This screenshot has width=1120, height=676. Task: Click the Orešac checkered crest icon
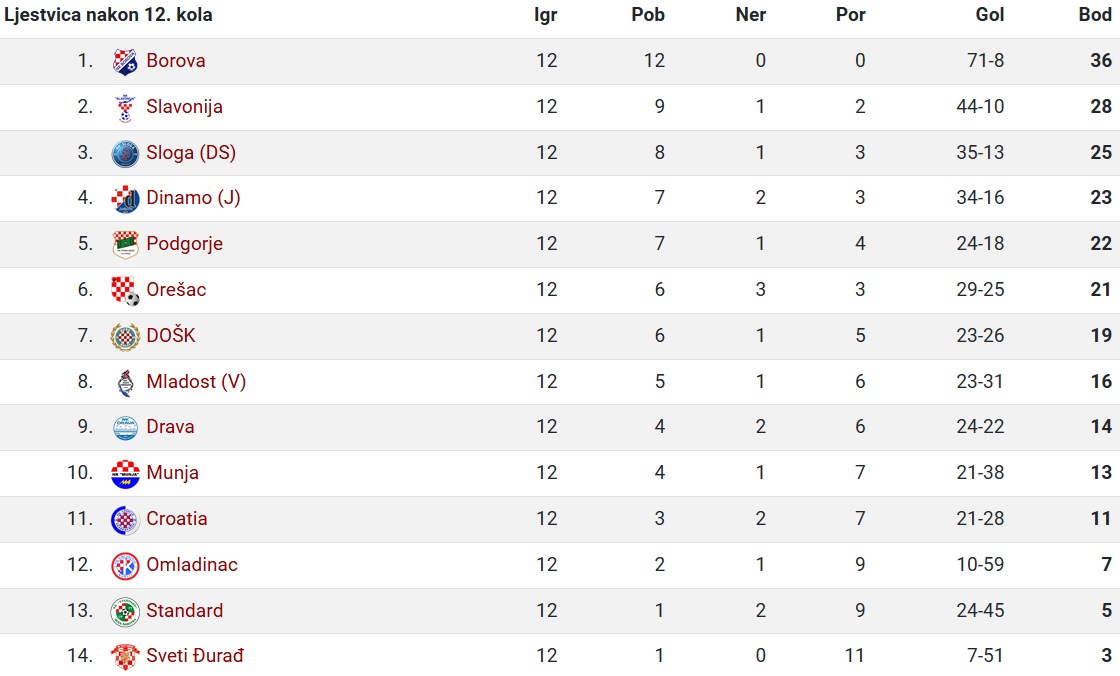point(125,291)
